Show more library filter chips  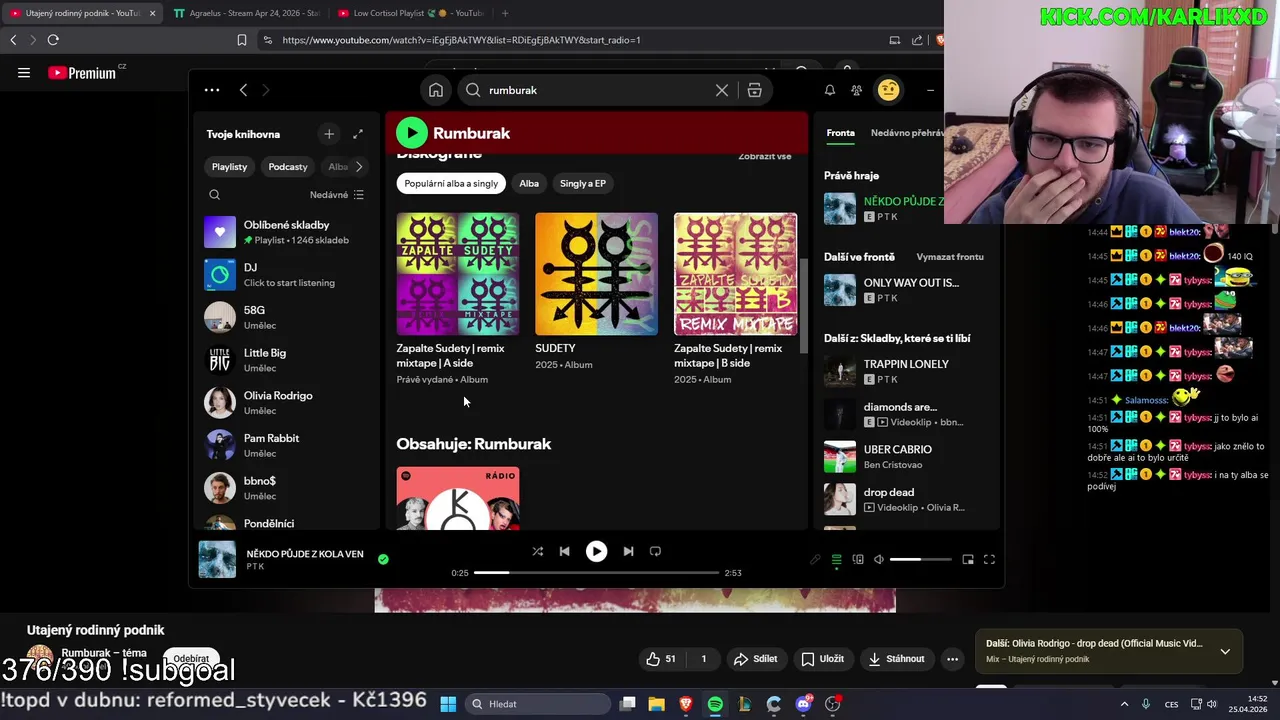pyautogui.click(x=359, y=167)
